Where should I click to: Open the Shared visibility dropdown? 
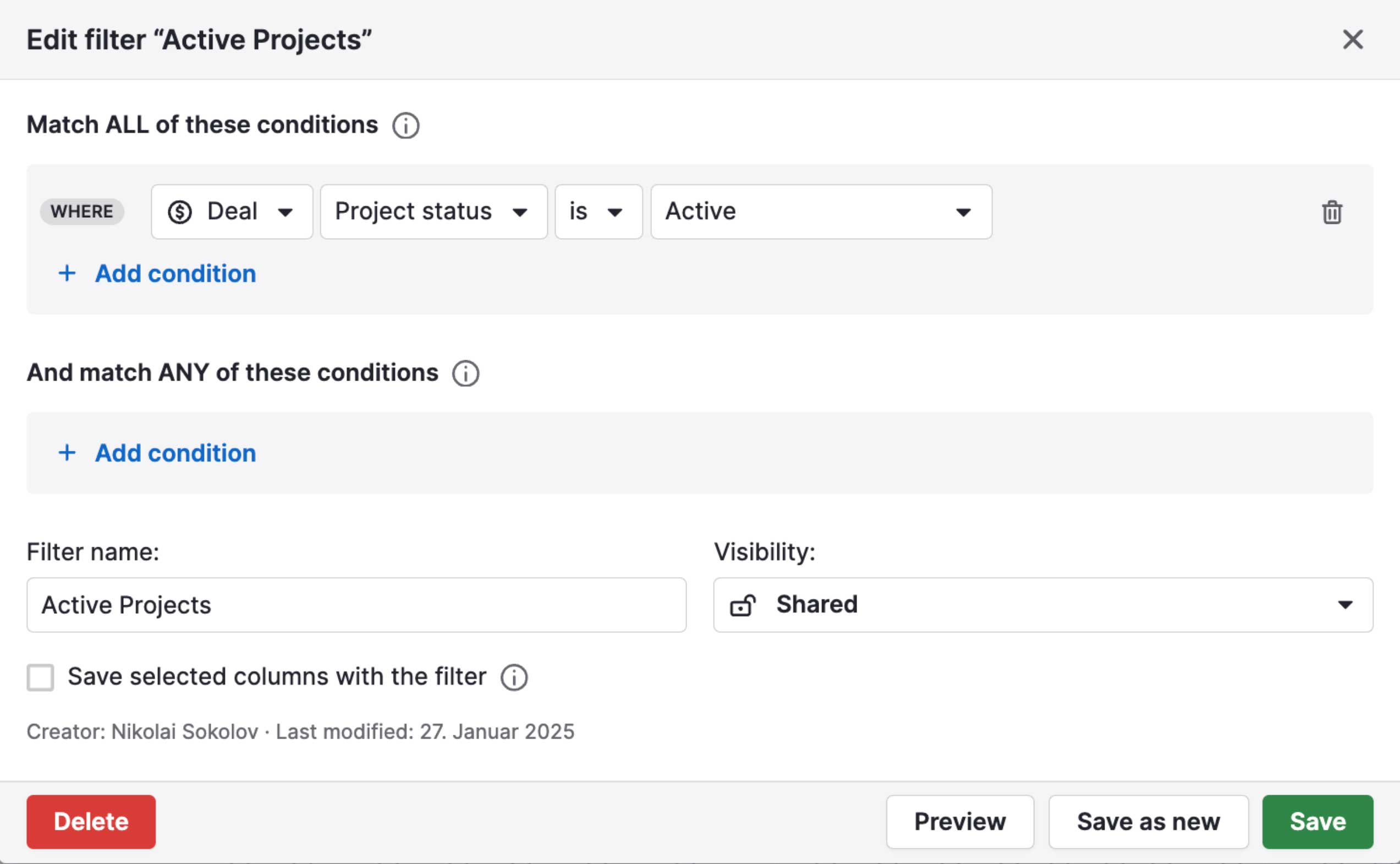[x=1042, y=605]
